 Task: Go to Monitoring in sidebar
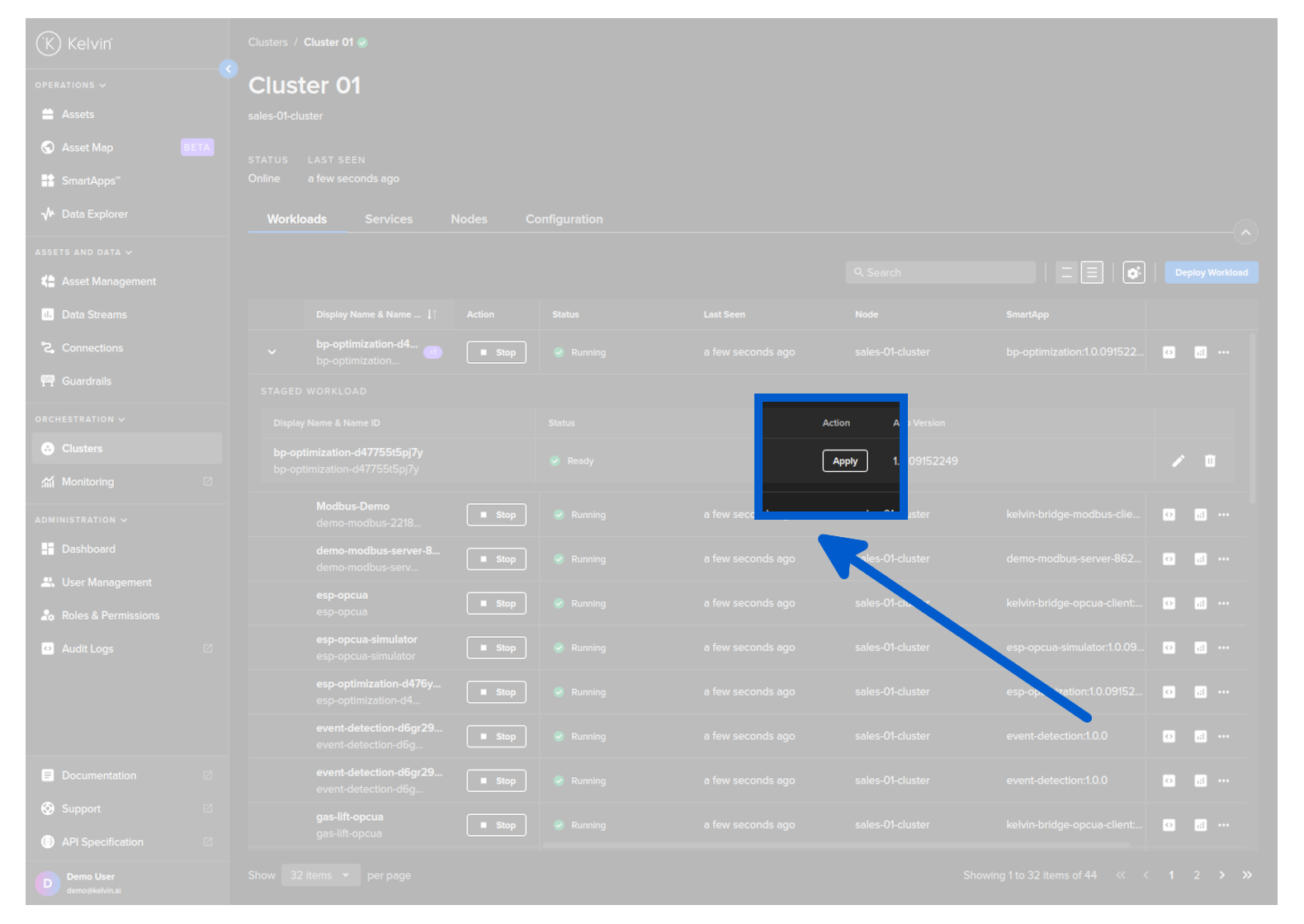[x=87, y=482]
